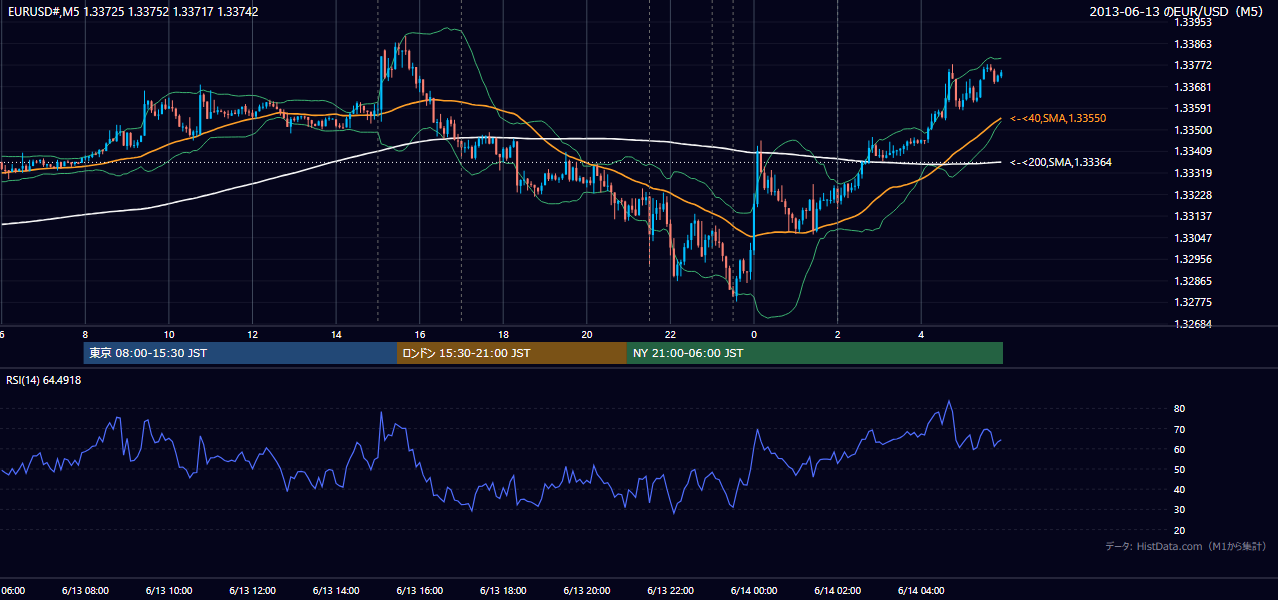This screenshot has width=1278, height=600.
Task: Click price axis value 1.33409
Action: (x=1193, y=151)
